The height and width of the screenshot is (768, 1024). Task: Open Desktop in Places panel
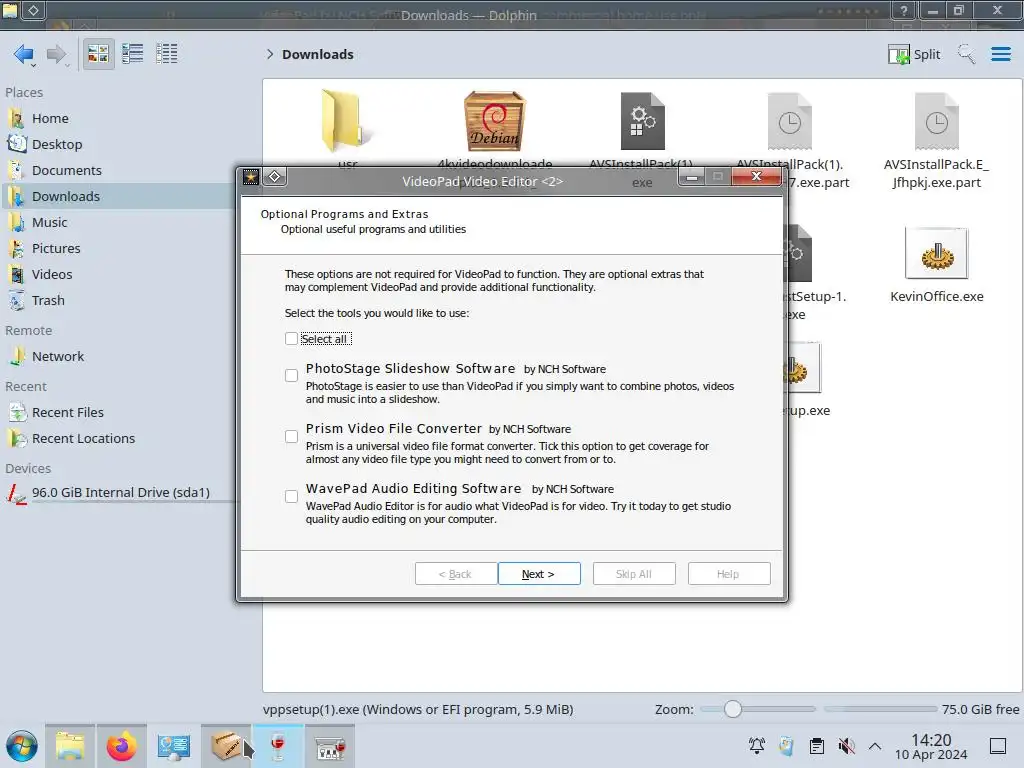click(x=57, y=144)
